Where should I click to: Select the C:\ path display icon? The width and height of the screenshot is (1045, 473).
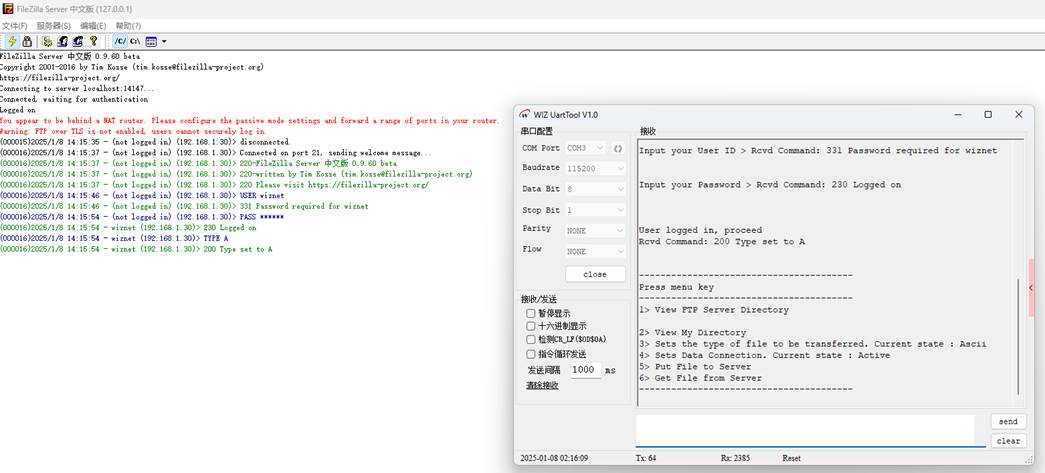tap(134, 42)
